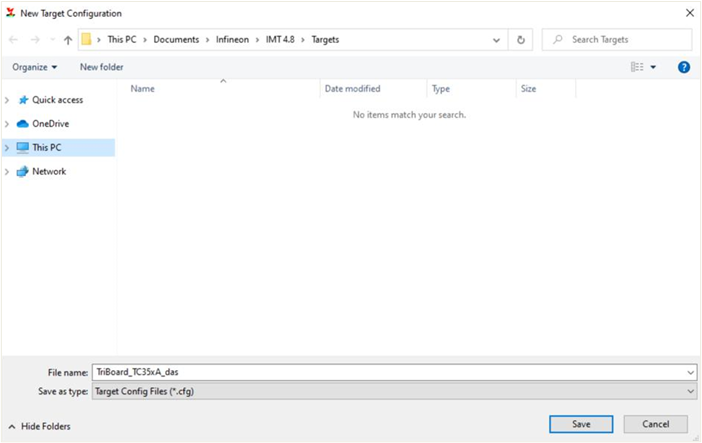
Task: Select the Network item in the sidebar
Action: point(48,171)
